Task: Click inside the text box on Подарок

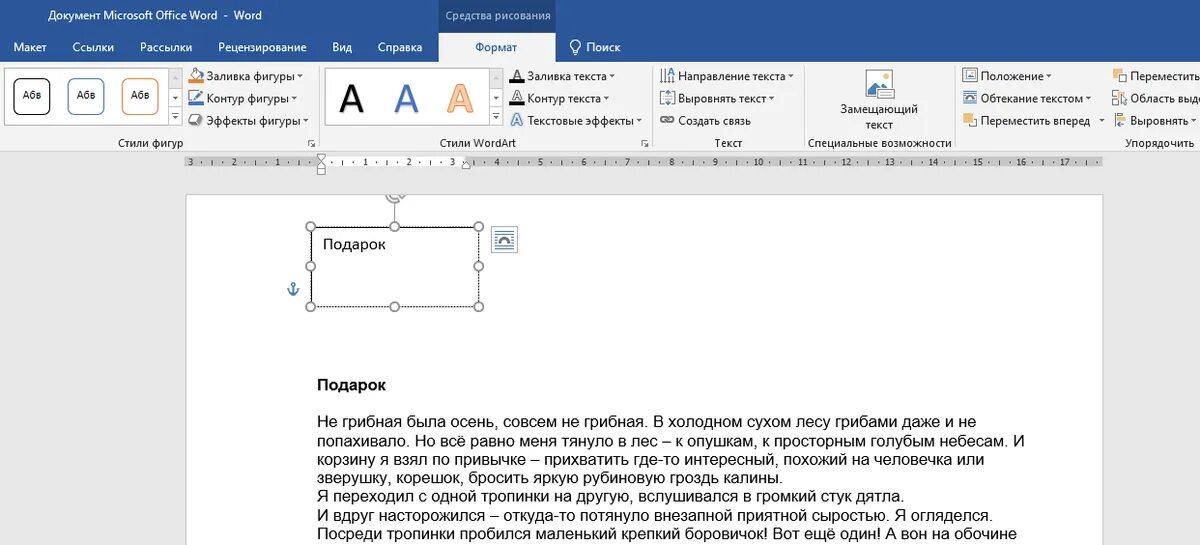Action: (354, 244)
